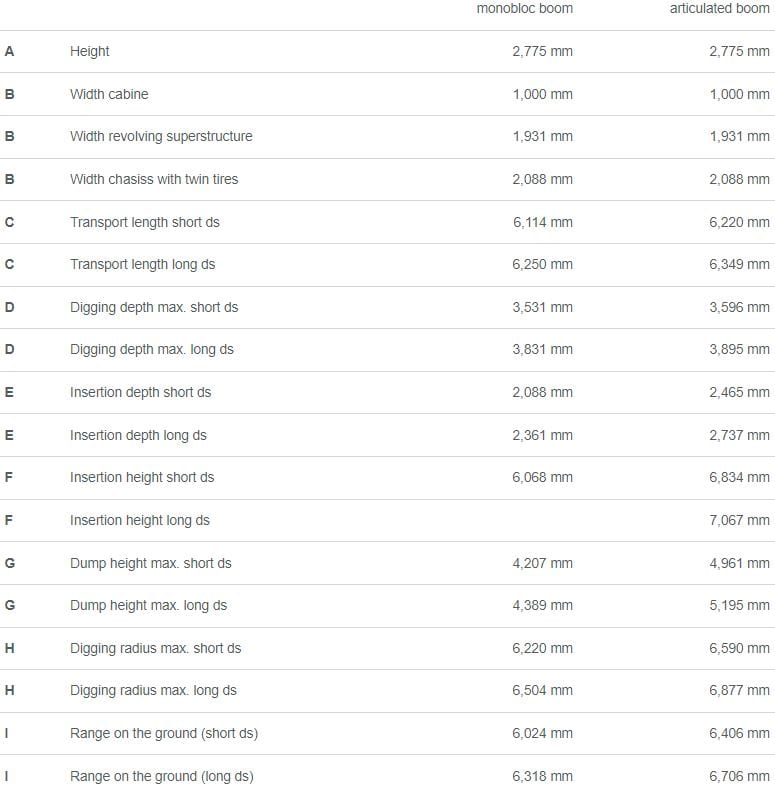Select the 6,877 mm digging radius value

coord(739,691)
